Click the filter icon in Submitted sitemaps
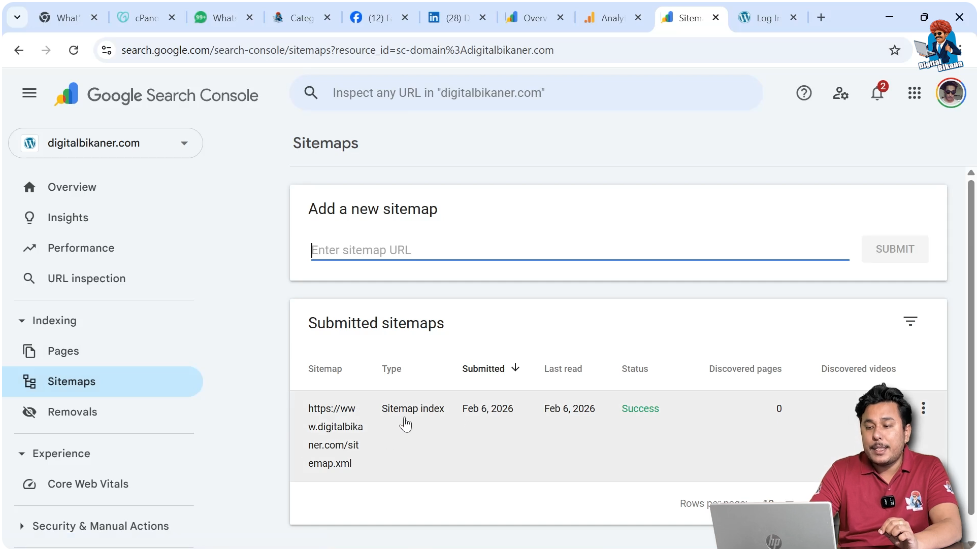 point(910,321)
